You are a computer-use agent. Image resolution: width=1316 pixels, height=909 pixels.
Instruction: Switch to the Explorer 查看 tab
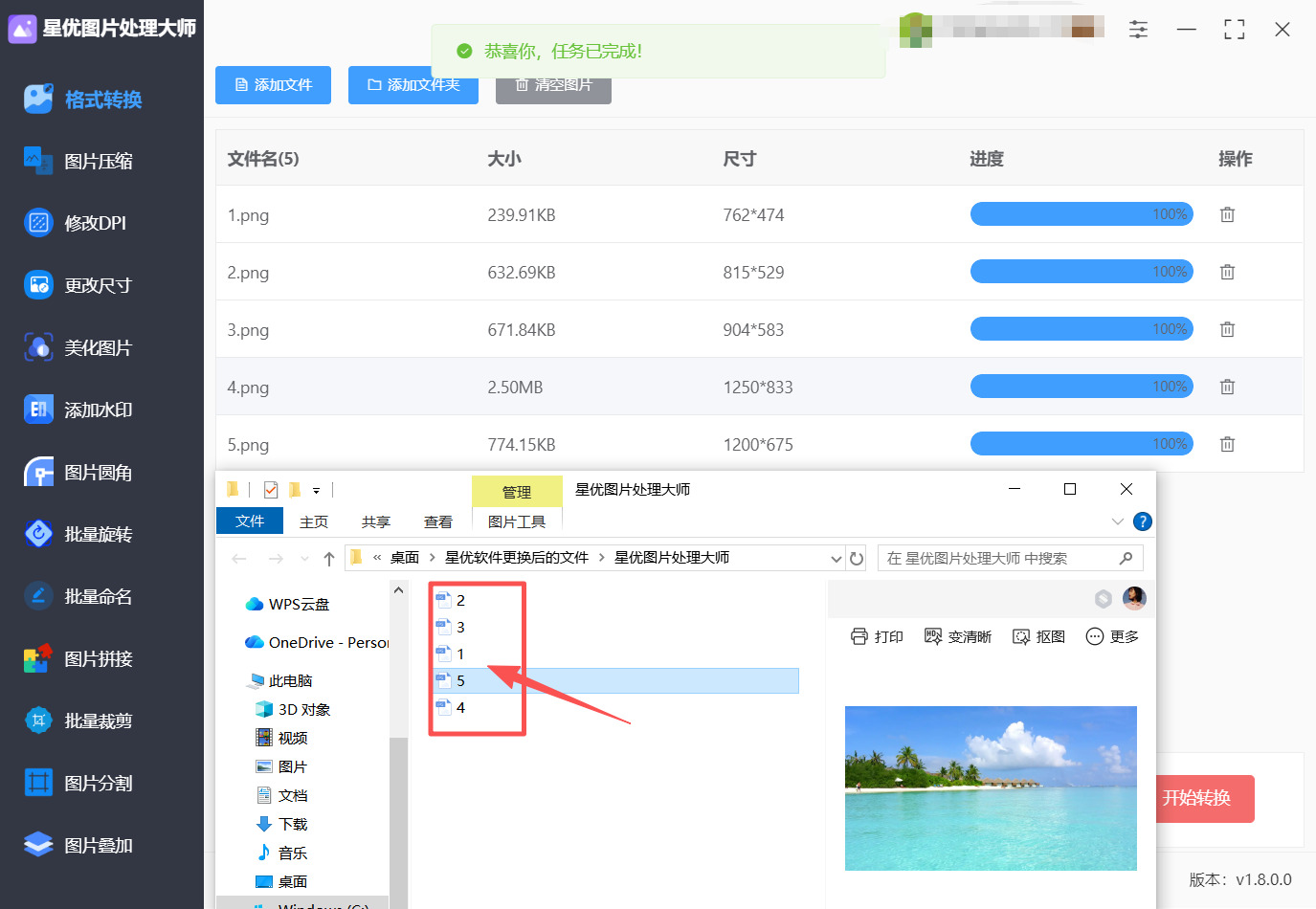(438, 521)
